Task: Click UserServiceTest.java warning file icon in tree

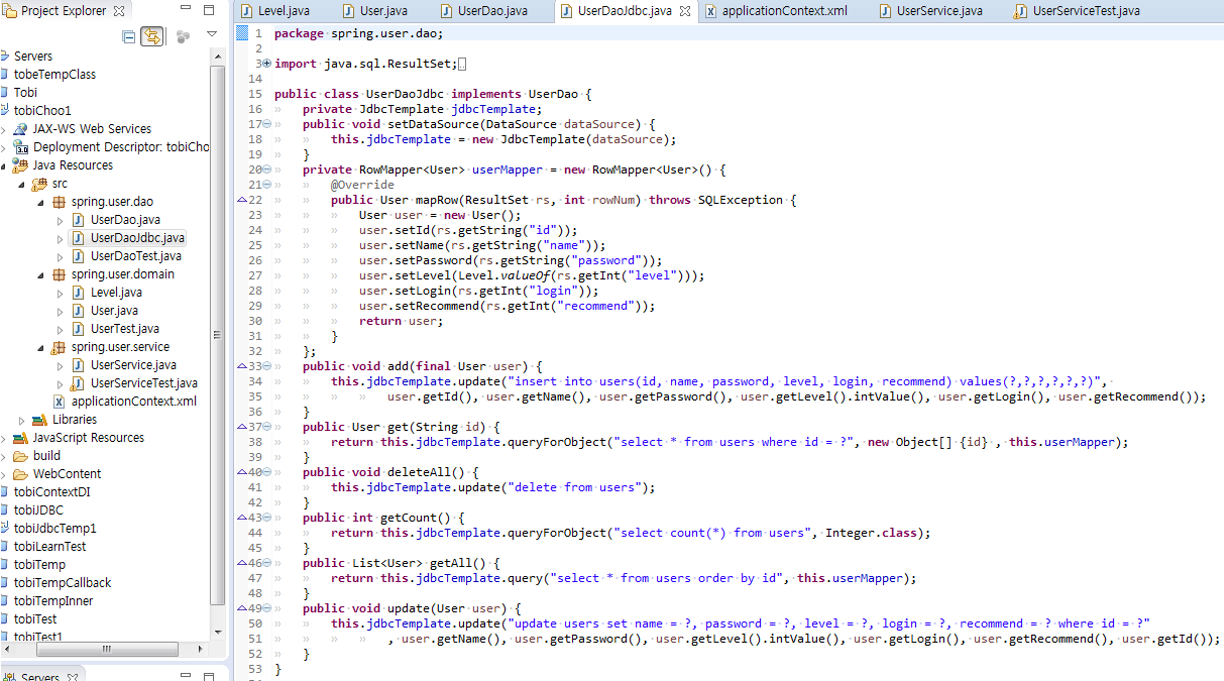Action: coord(78,383)
